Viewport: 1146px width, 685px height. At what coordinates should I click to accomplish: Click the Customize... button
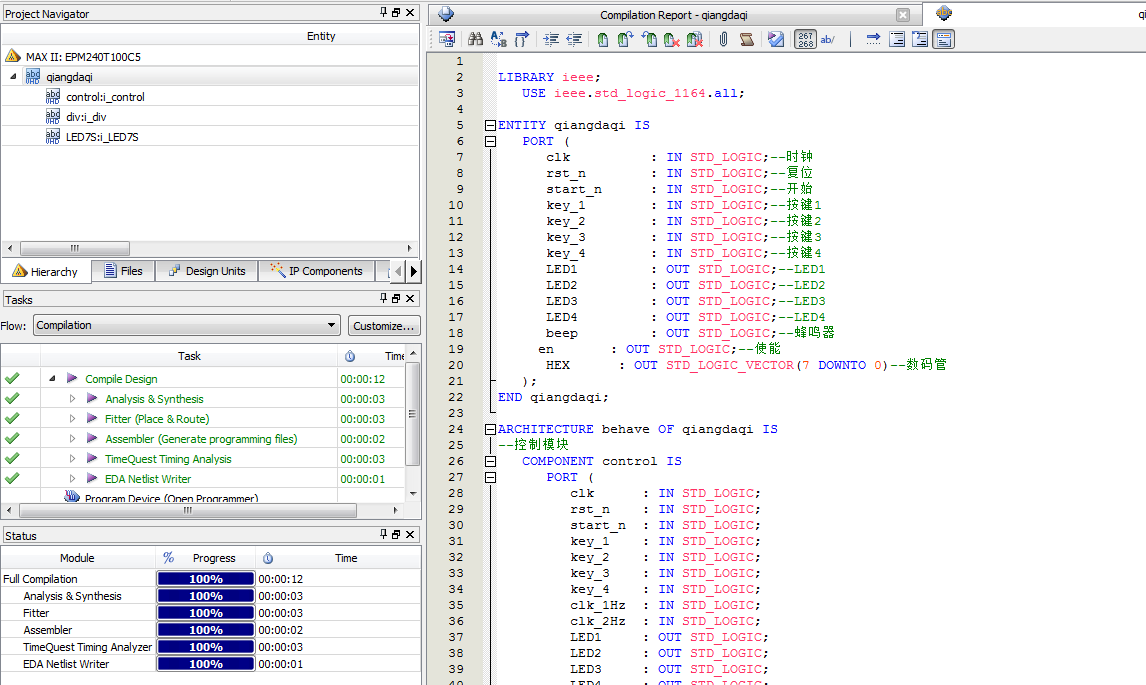(384, 326)
